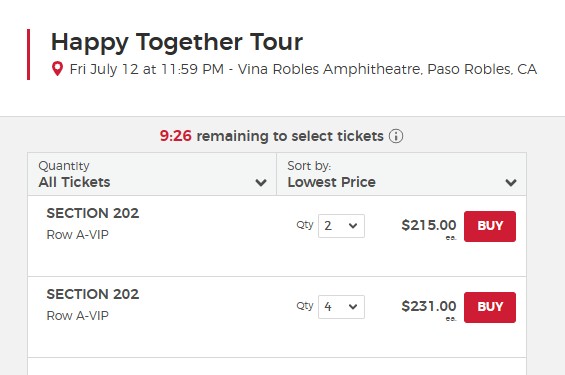
Task: Select the second SECTION 202 listing heading
Action: [x=93, y=294]
